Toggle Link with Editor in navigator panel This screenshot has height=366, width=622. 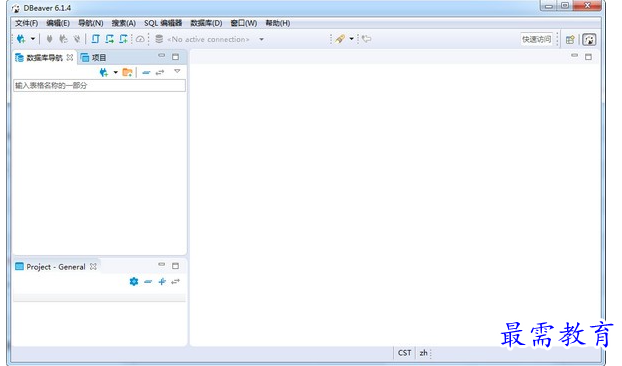coord(160,73)
